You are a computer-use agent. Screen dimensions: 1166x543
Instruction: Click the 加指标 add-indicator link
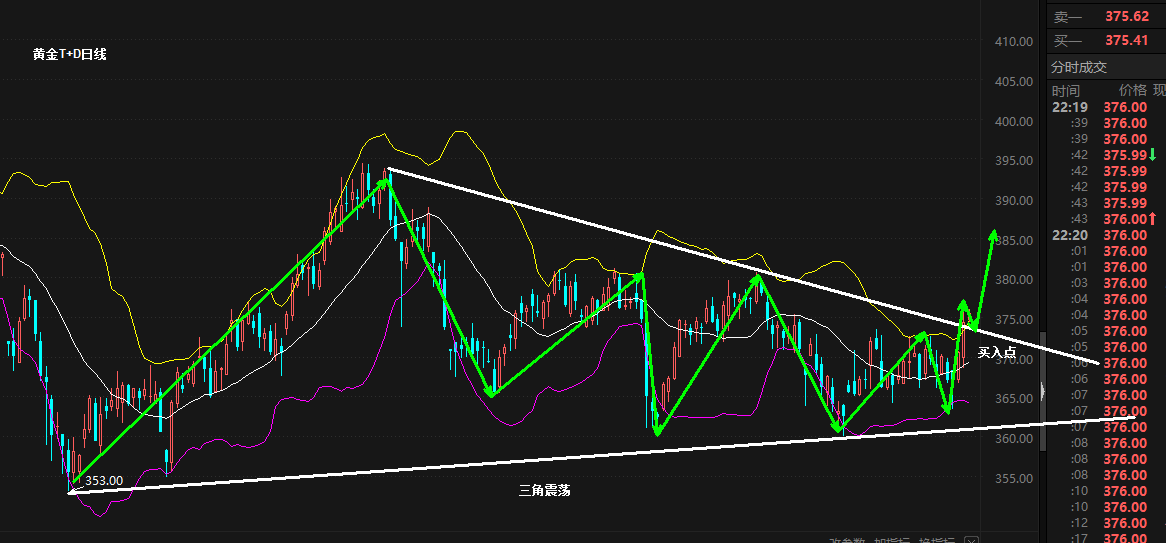(x=894, y=541)
